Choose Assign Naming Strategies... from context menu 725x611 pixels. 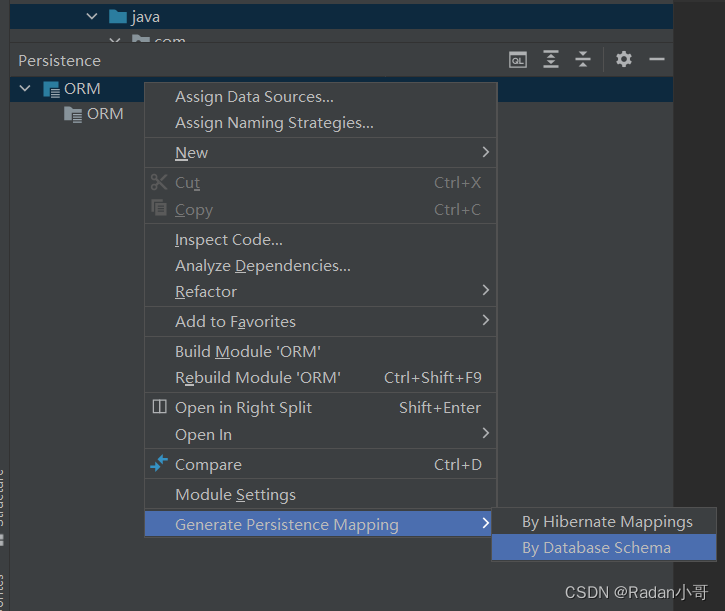320,123
